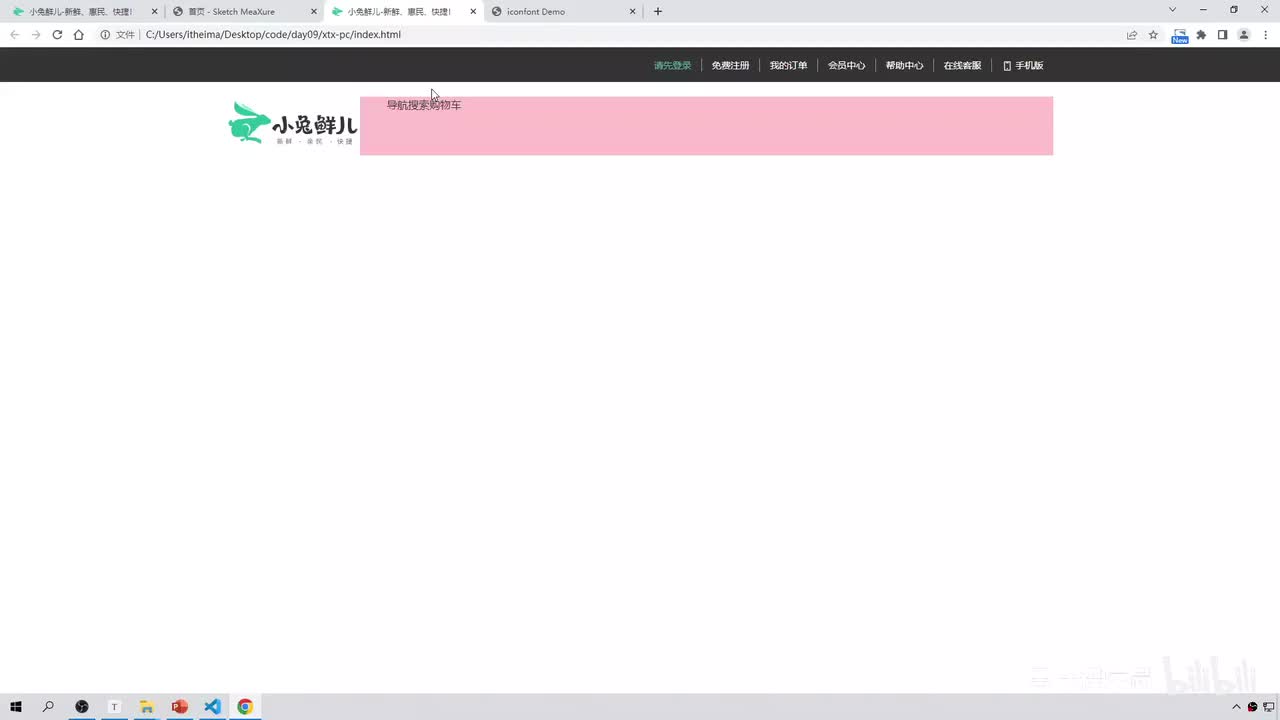Click the address bar URL
This screenshot has height=720, width=1280.
coord(273,34)
